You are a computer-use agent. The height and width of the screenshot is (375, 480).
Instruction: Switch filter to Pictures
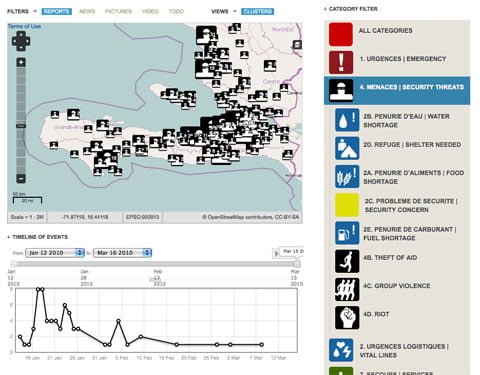tap(118, 11)
